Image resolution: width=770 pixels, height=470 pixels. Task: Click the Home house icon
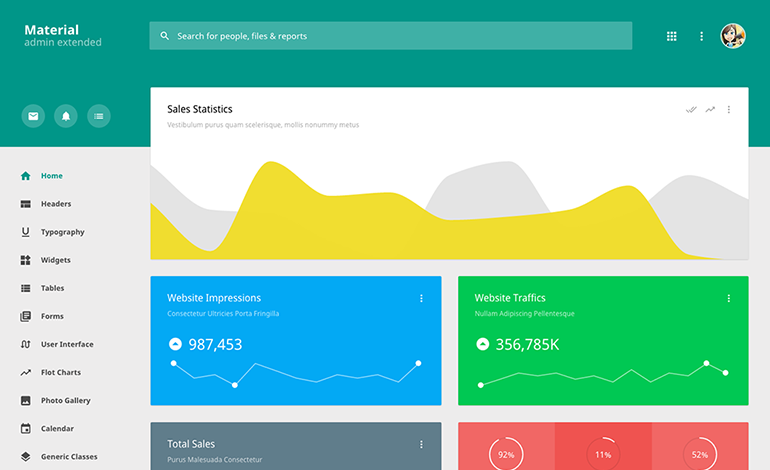pyautogui.click(x=26, y=176)
